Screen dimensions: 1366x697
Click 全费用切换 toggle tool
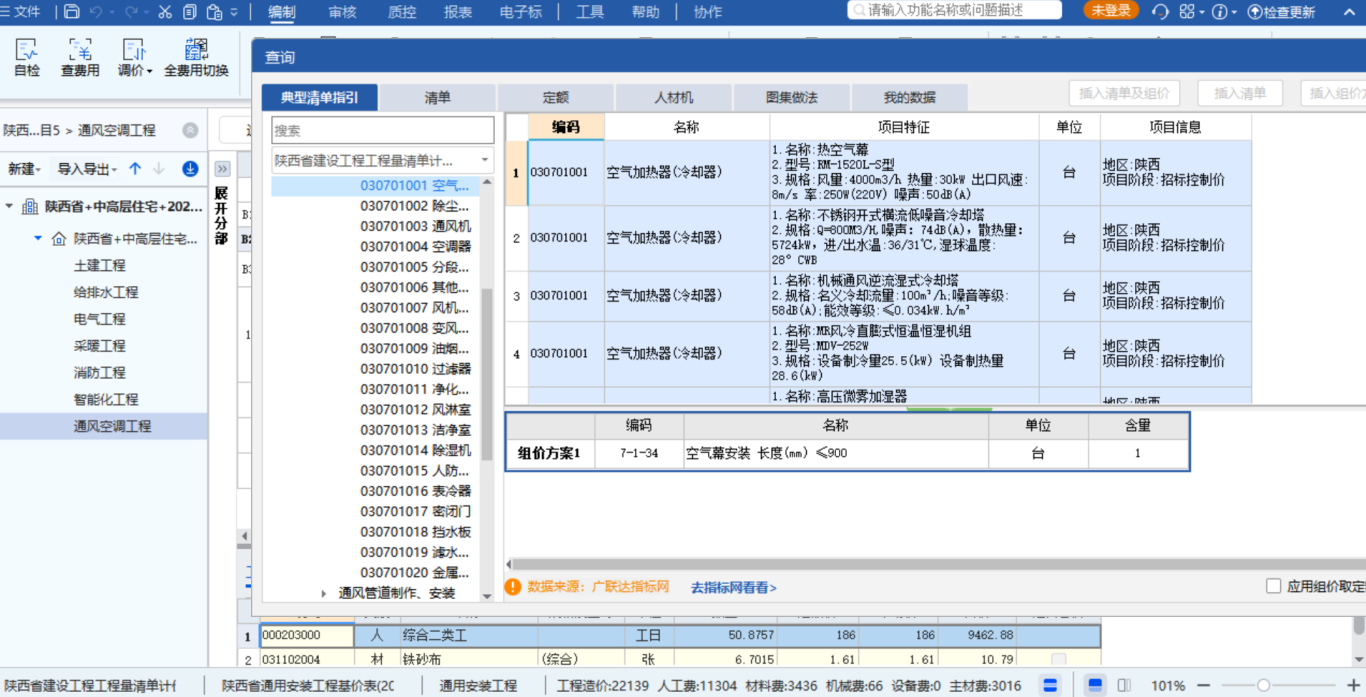tap(196, 59)
